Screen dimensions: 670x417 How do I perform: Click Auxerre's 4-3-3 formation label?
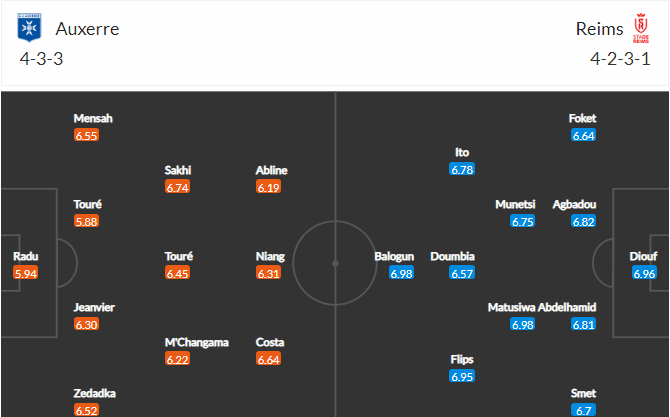[x=41, y=59]
